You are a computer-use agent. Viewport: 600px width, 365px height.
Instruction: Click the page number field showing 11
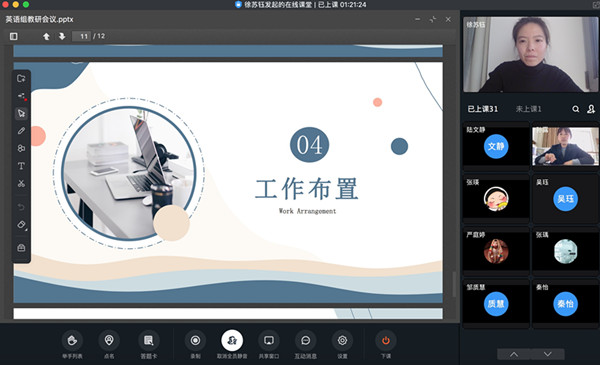[82, 36]
